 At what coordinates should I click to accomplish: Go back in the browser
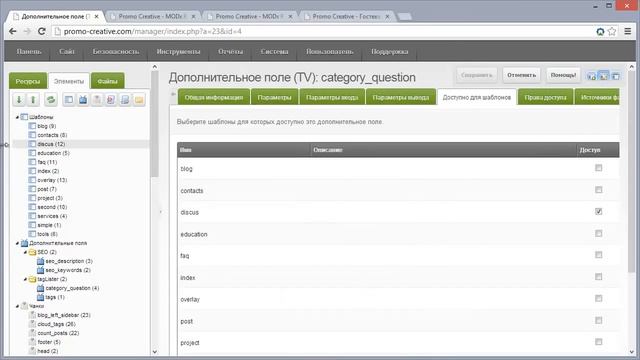(13, 31)
